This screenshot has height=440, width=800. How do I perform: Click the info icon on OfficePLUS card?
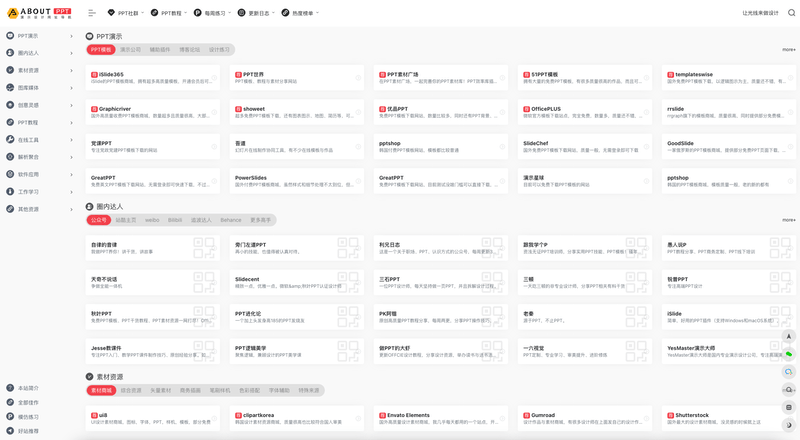click(x=646, y=112)
